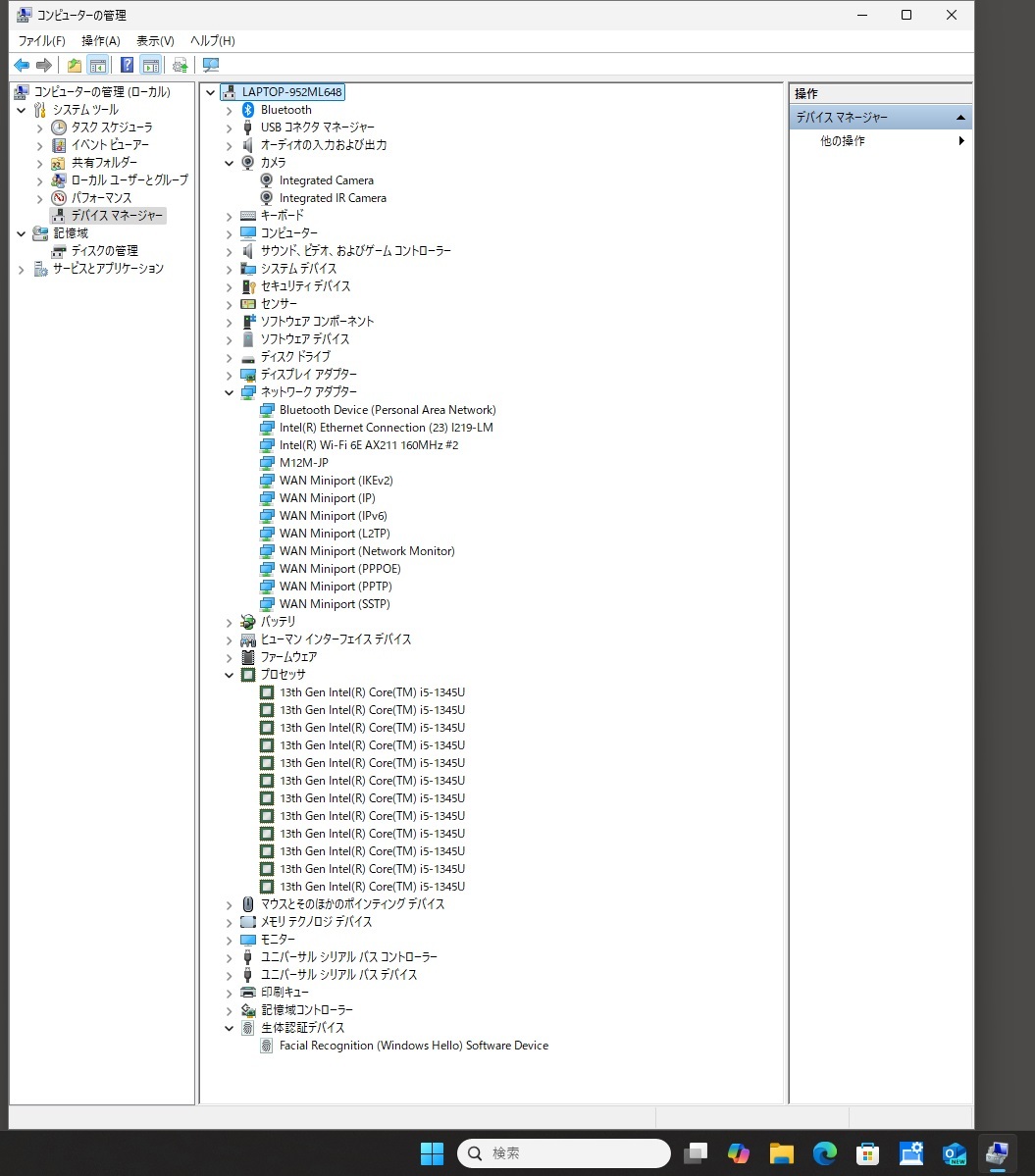Image resolution: width=1035 pixels, height=1176 pixels.
Task: Select the ヒューマン インターフェイス デバイス category
Action: (x=336, y=639)
